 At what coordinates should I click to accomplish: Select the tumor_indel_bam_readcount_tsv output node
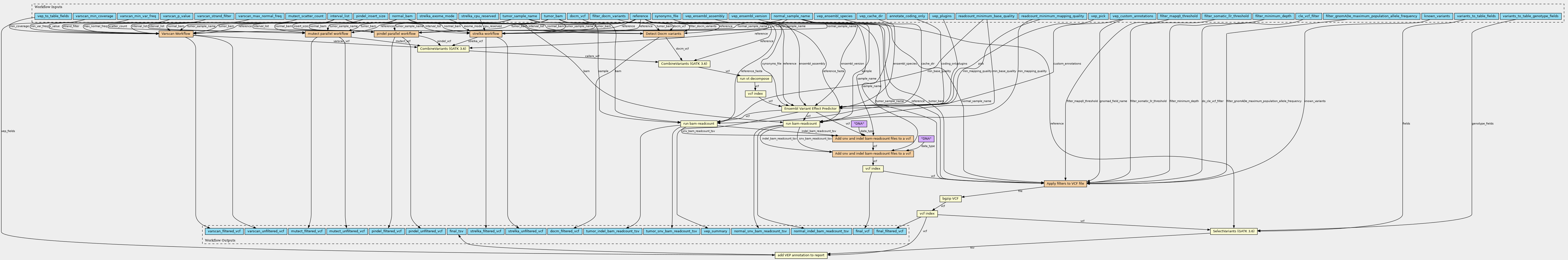click(x=612, y=231)
